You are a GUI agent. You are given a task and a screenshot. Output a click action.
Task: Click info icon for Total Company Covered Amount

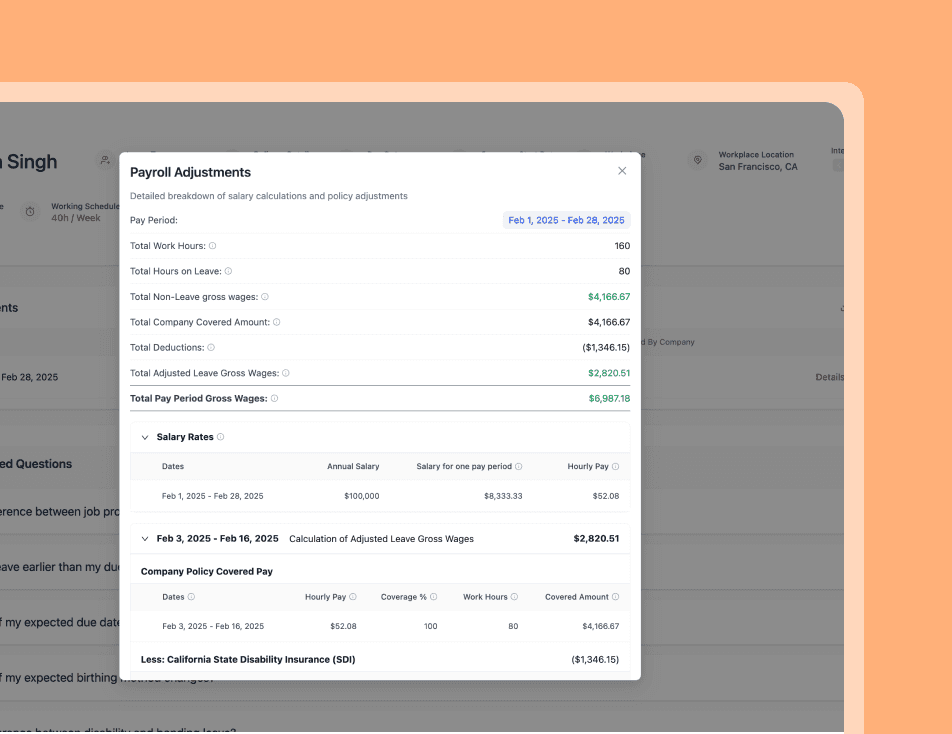coord(276,322)
